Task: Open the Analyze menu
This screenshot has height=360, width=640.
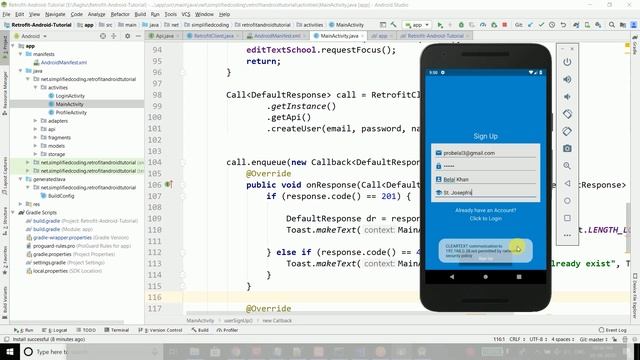Action: [x=96, y=14]
